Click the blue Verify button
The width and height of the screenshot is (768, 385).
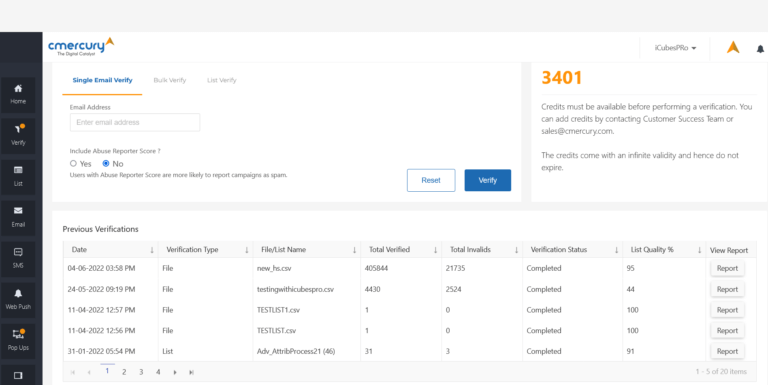[x=488, y=180]
